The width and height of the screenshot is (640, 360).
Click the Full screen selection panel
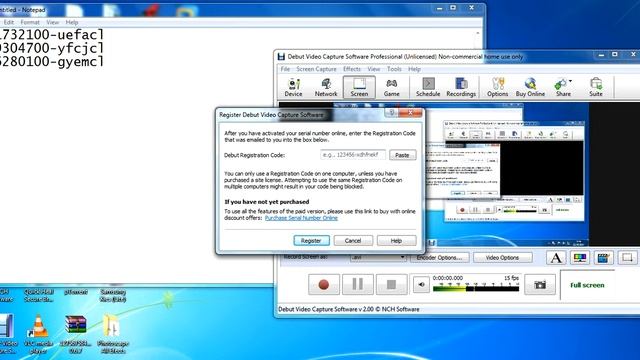pyautogui.click(x=587, y=285)
